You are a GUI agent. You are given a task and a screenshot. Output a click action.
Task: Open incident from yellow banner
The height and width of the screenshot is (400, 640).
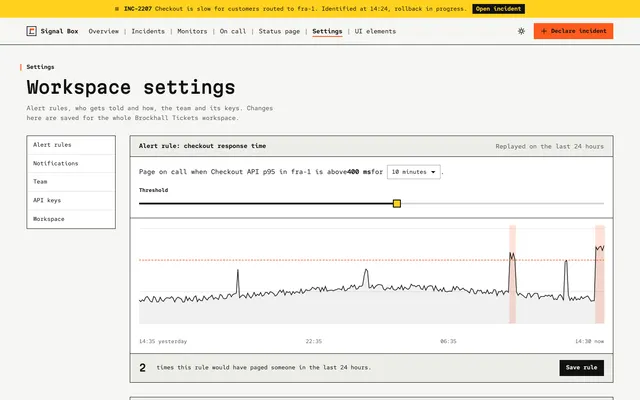click(x=498, y=9)
